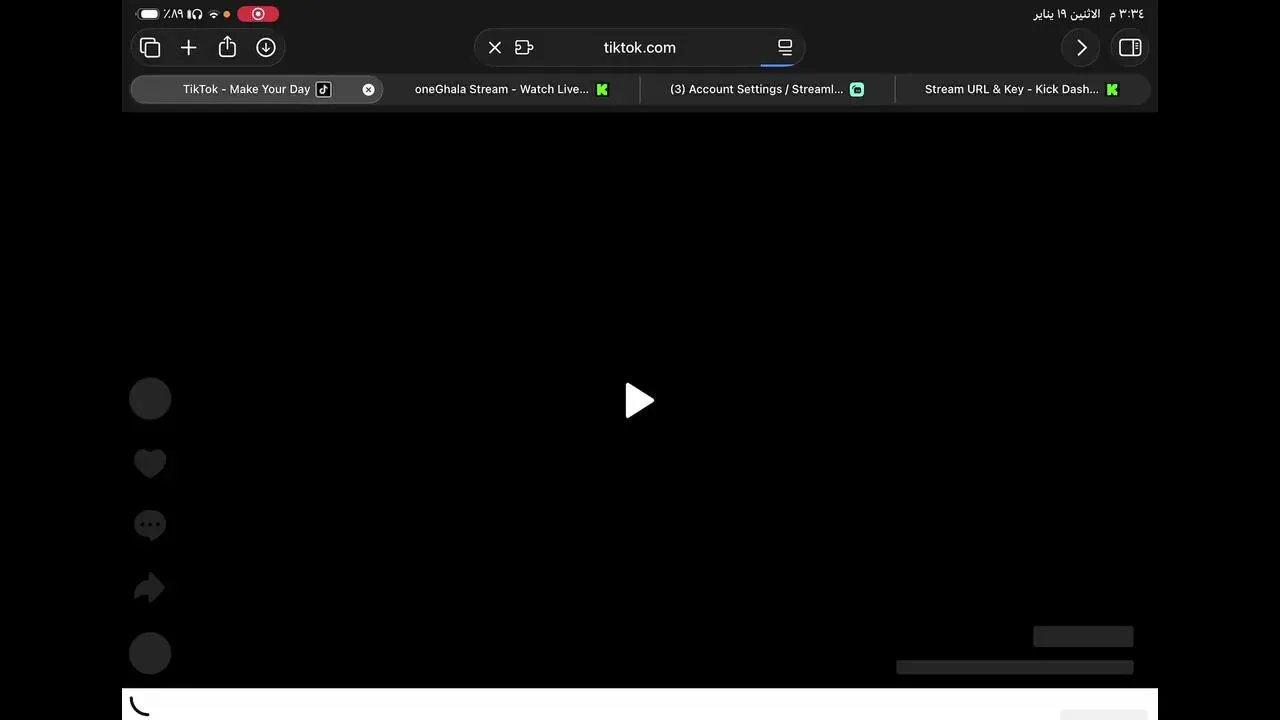Add a new tab with plus icon
This screenshot has height=720, width=1280.
pos(188,47)
